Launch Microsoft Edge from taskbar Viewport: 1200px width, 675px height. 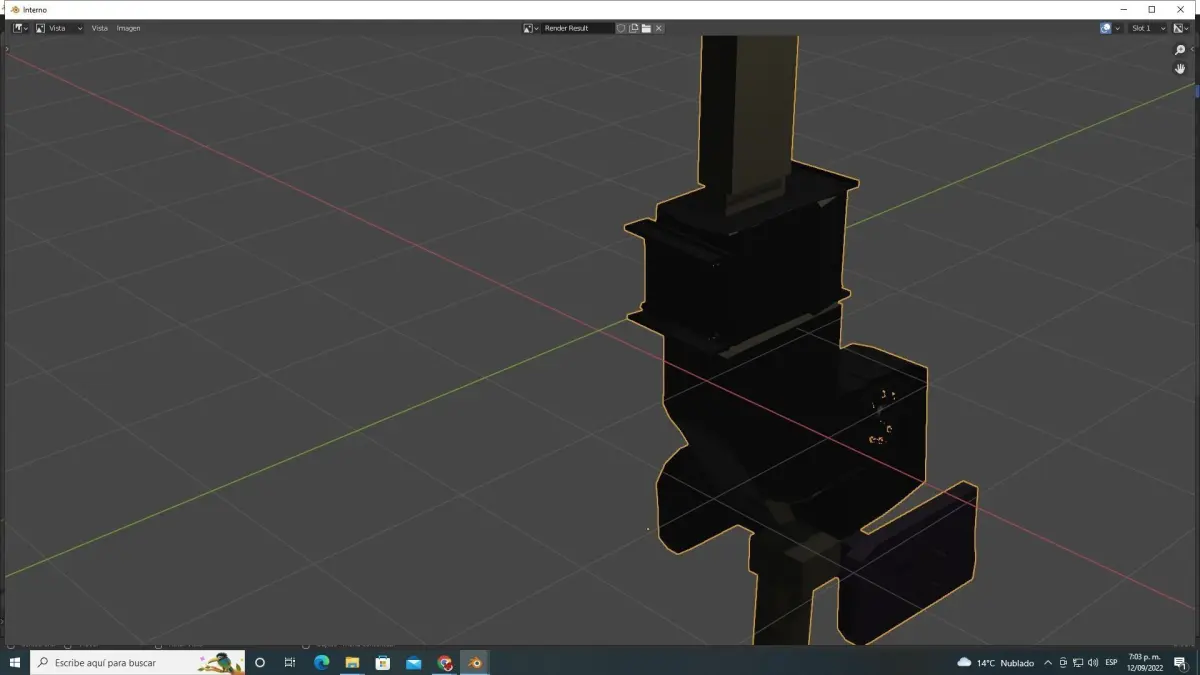(321, 662)
